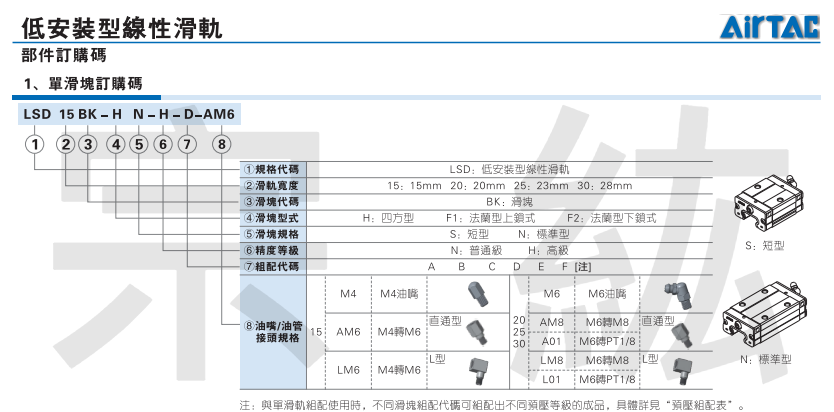Image resolution: width=834 pixels, height=412 pixels.
Task: Click the AM8 code cell
Action: pos(552,322)
